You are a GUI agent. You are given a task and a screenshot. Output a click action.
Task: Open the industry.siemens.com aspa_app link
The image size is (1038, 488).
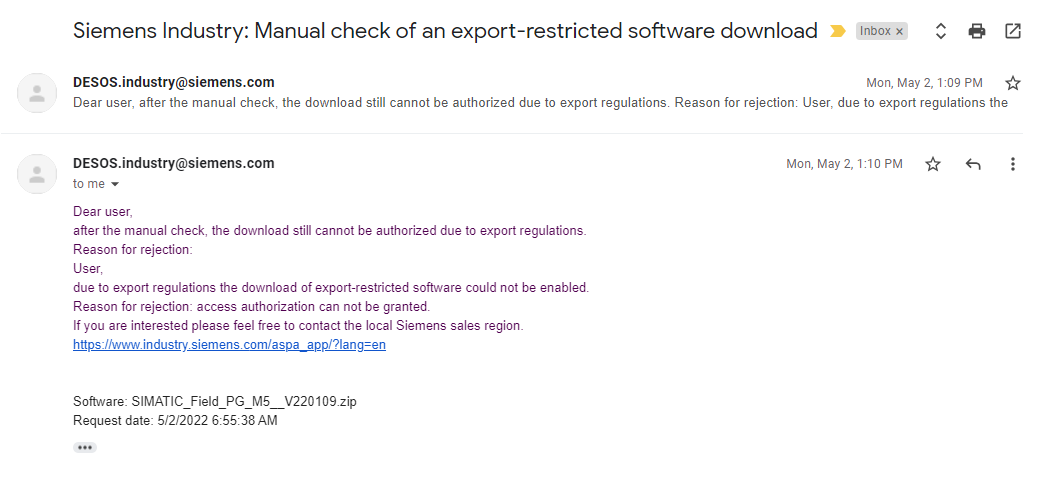(229, 345)
